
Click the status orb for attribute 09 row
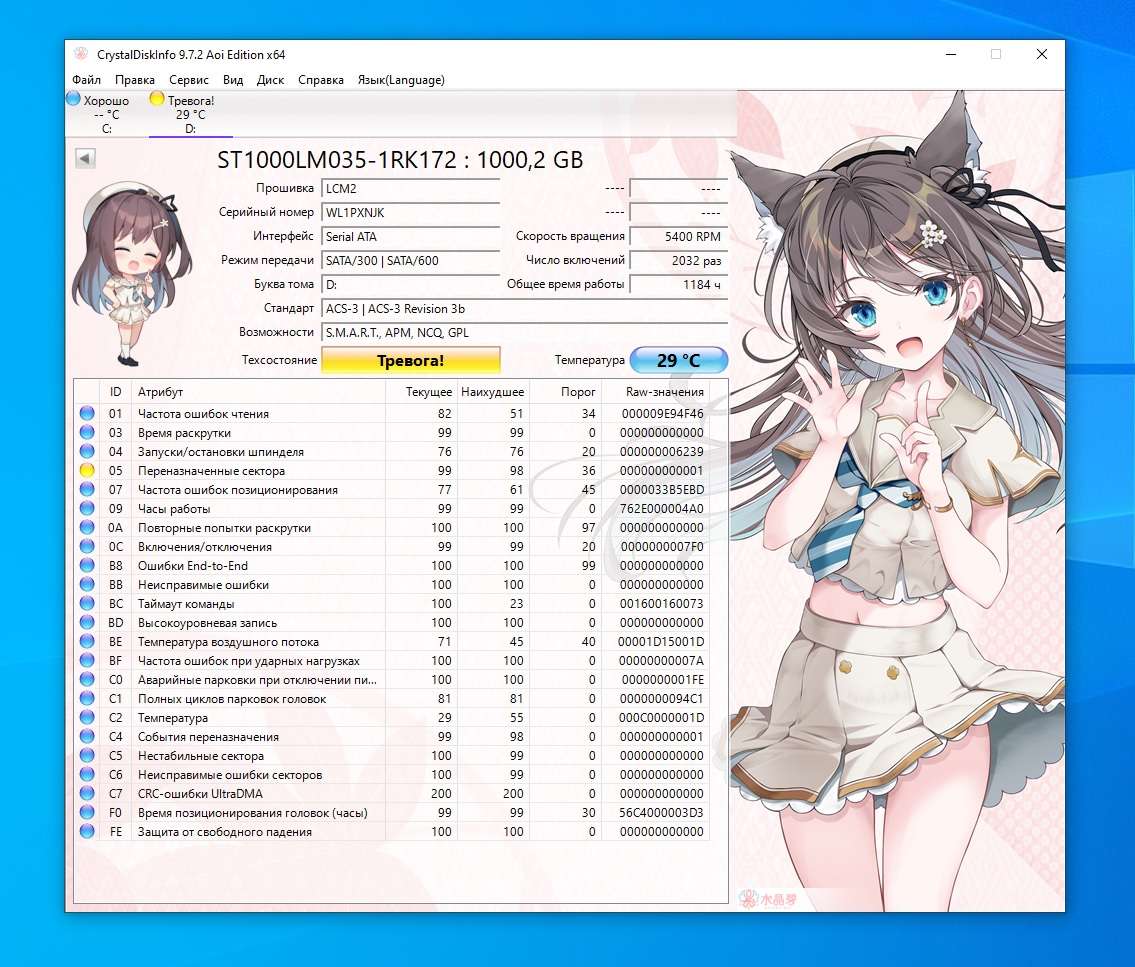87,508
